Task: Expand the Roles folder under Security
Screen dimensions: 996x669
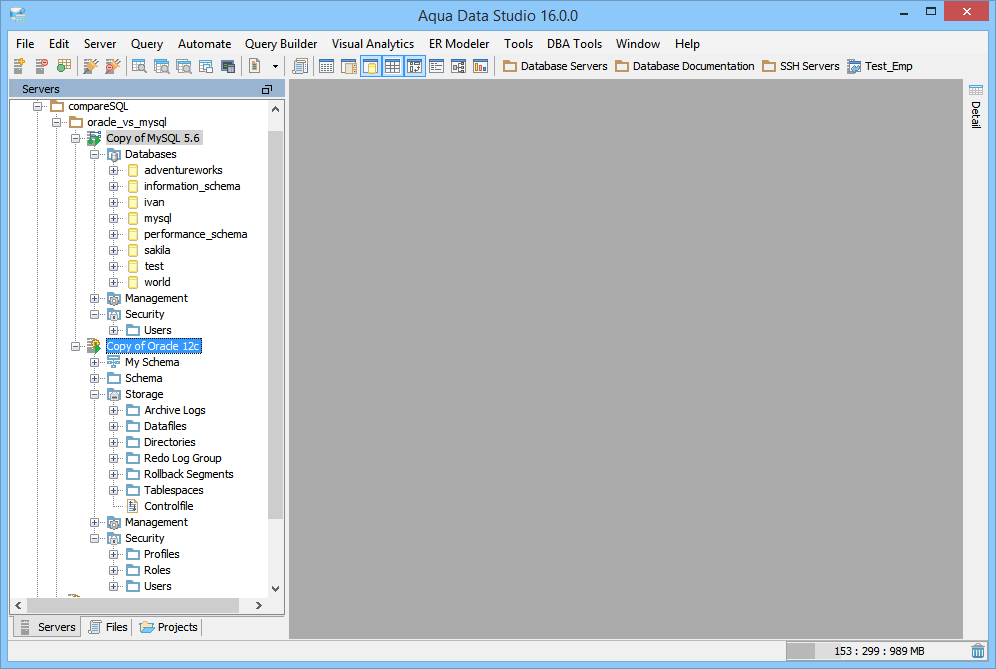Action: (x=113, y=570)
